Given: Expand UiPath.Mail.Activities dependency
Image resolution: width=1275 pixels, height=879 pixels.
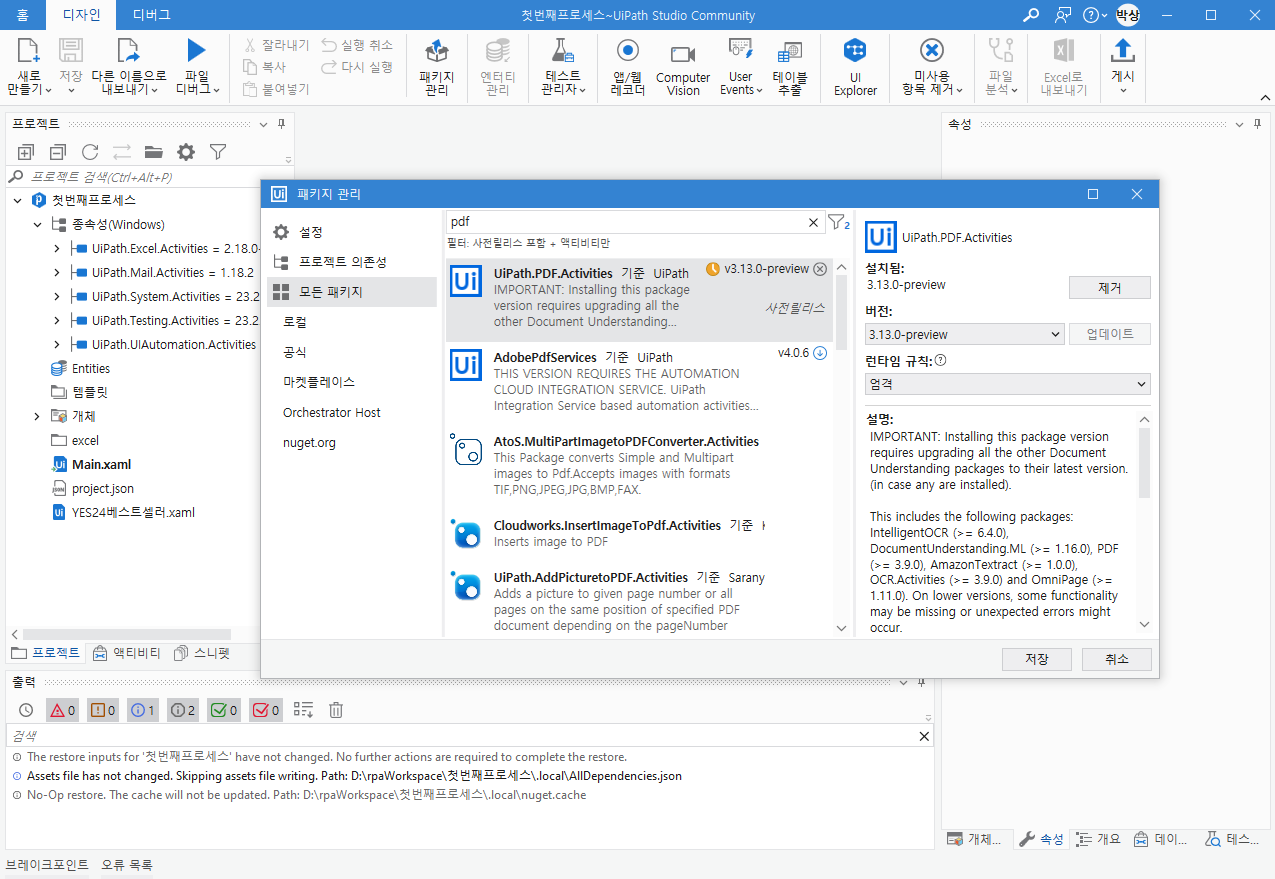Looking at the screenshot, I should point(57,273).
